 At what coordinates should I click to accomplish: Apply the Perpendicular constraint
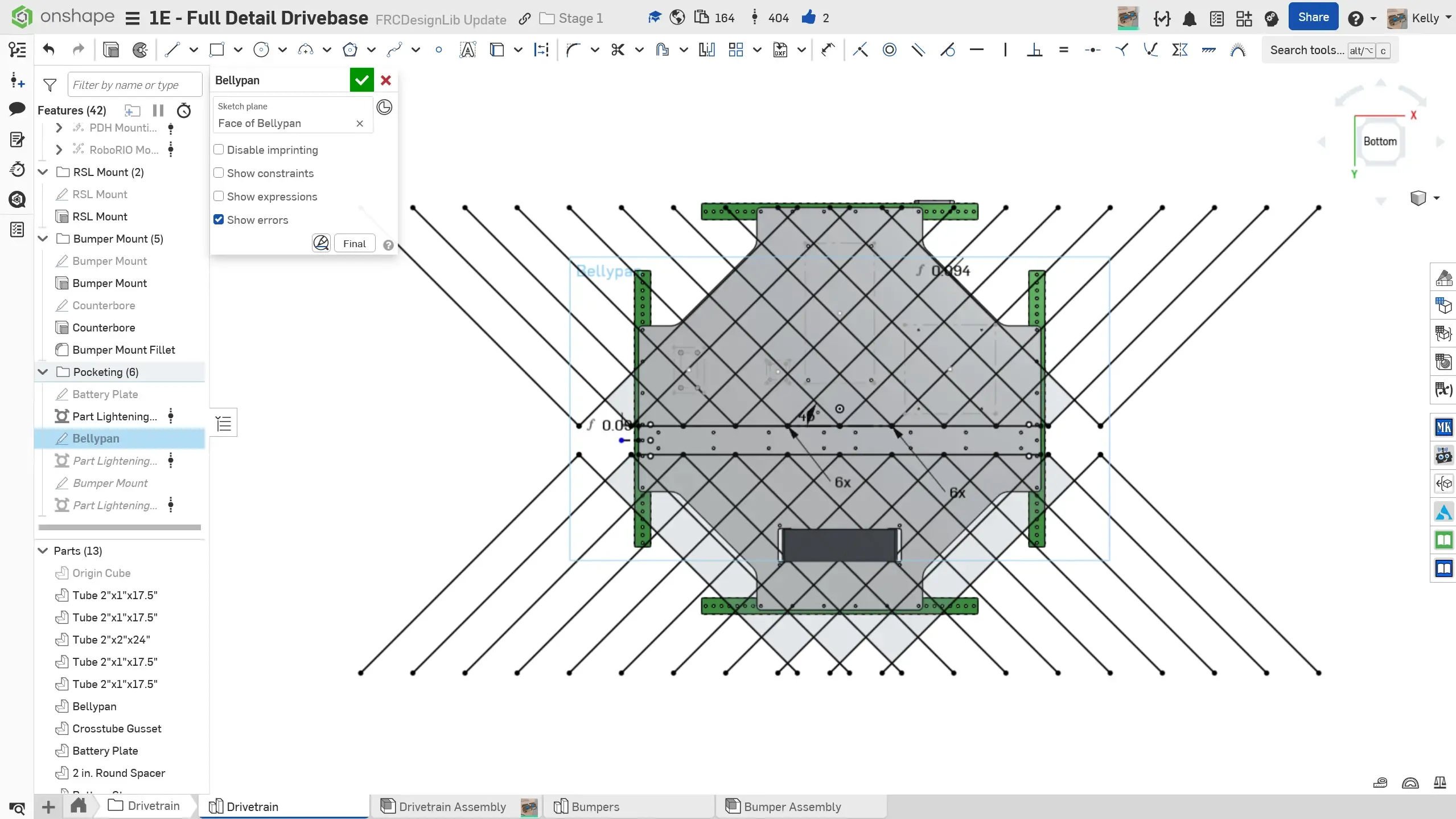coord(1034,50)
